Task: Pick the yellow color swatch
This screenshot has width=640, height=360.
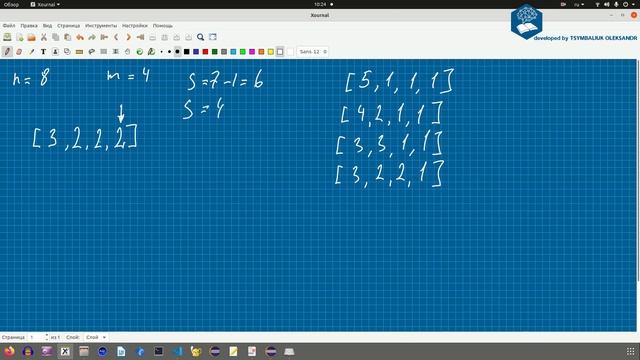Action: tap(271, 52)
